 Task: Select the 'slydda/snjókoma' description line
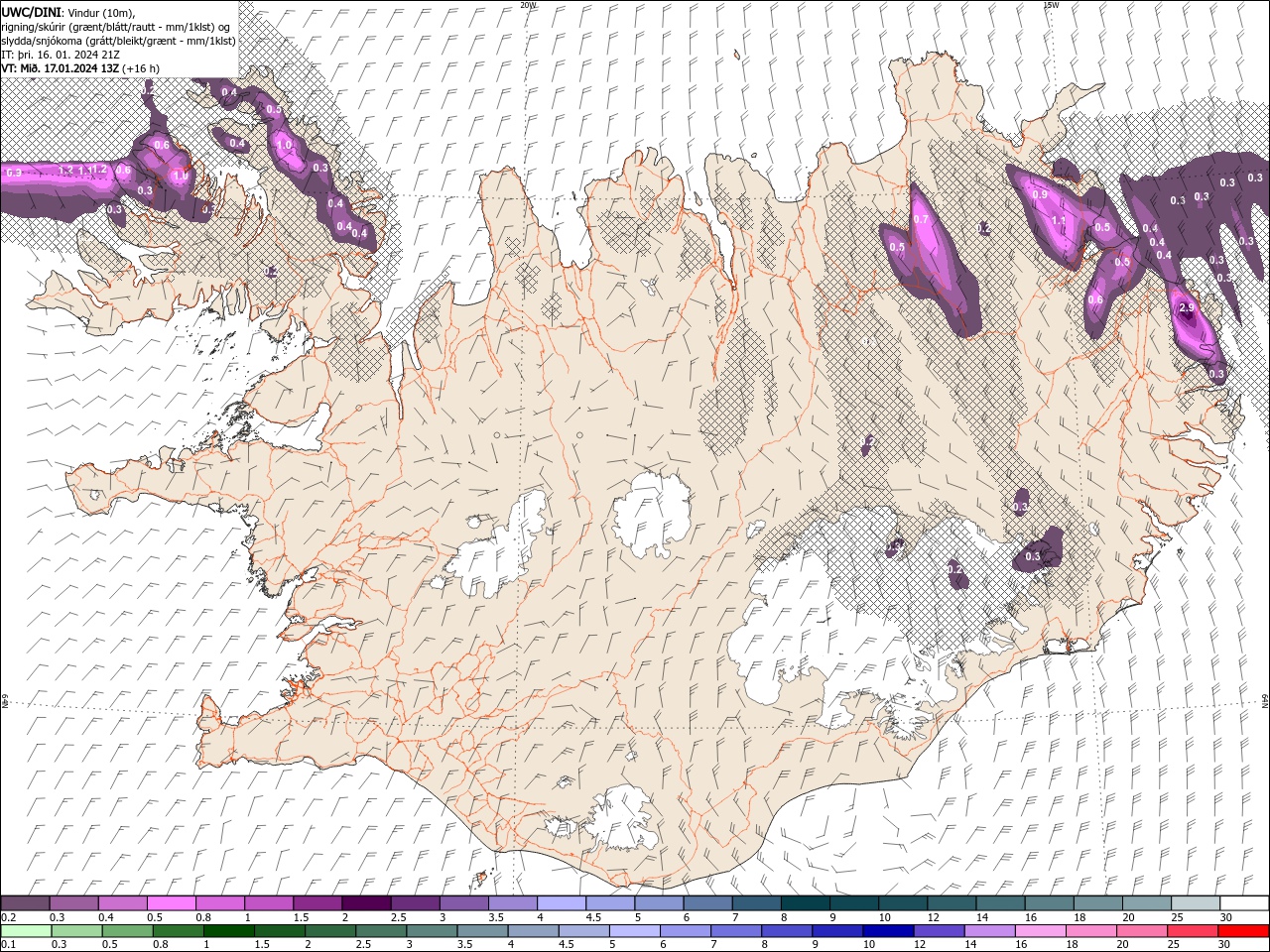(117, 41)
